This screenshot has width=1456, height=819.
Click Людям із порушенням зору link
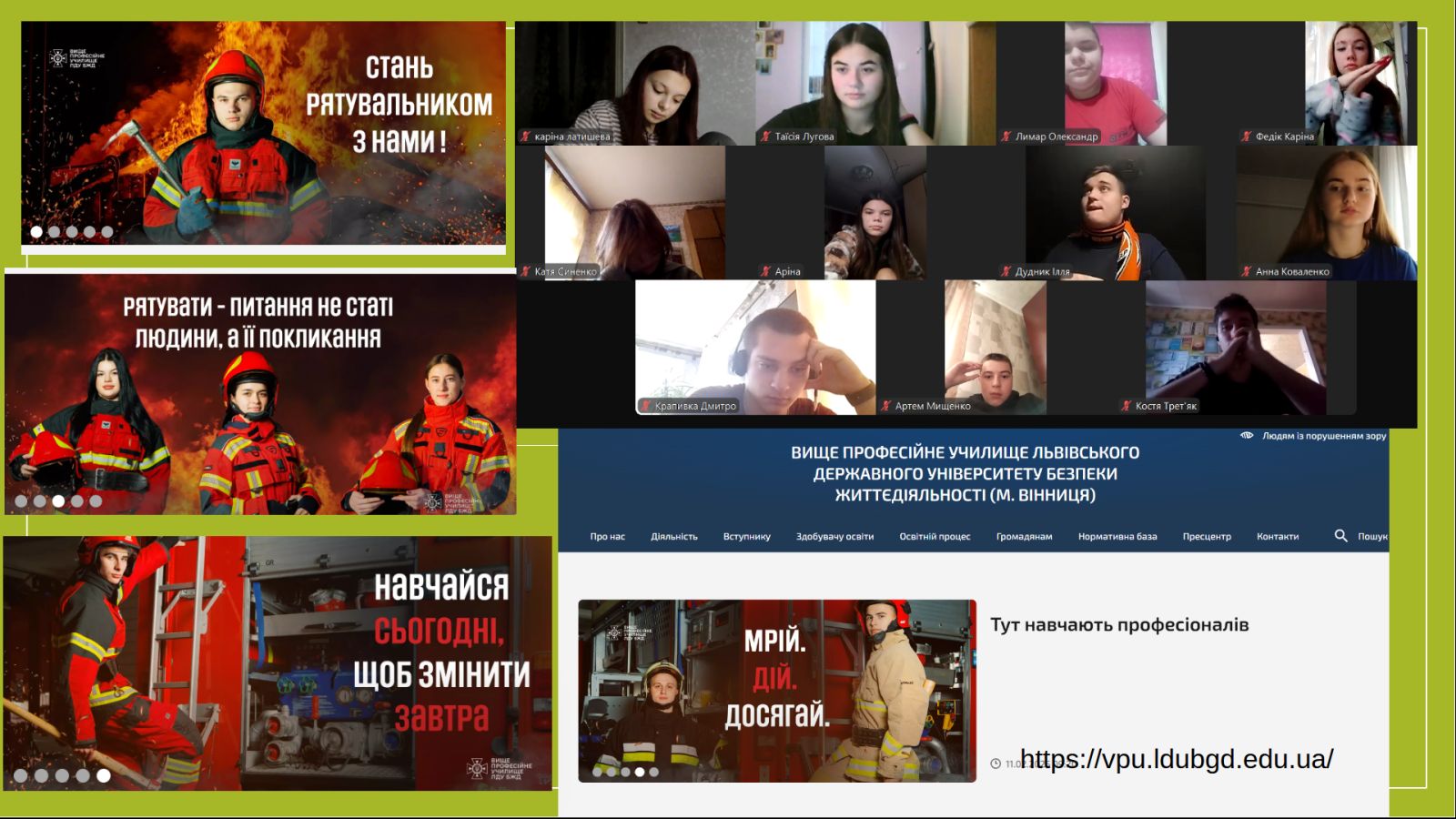[x=1324, y=436]
